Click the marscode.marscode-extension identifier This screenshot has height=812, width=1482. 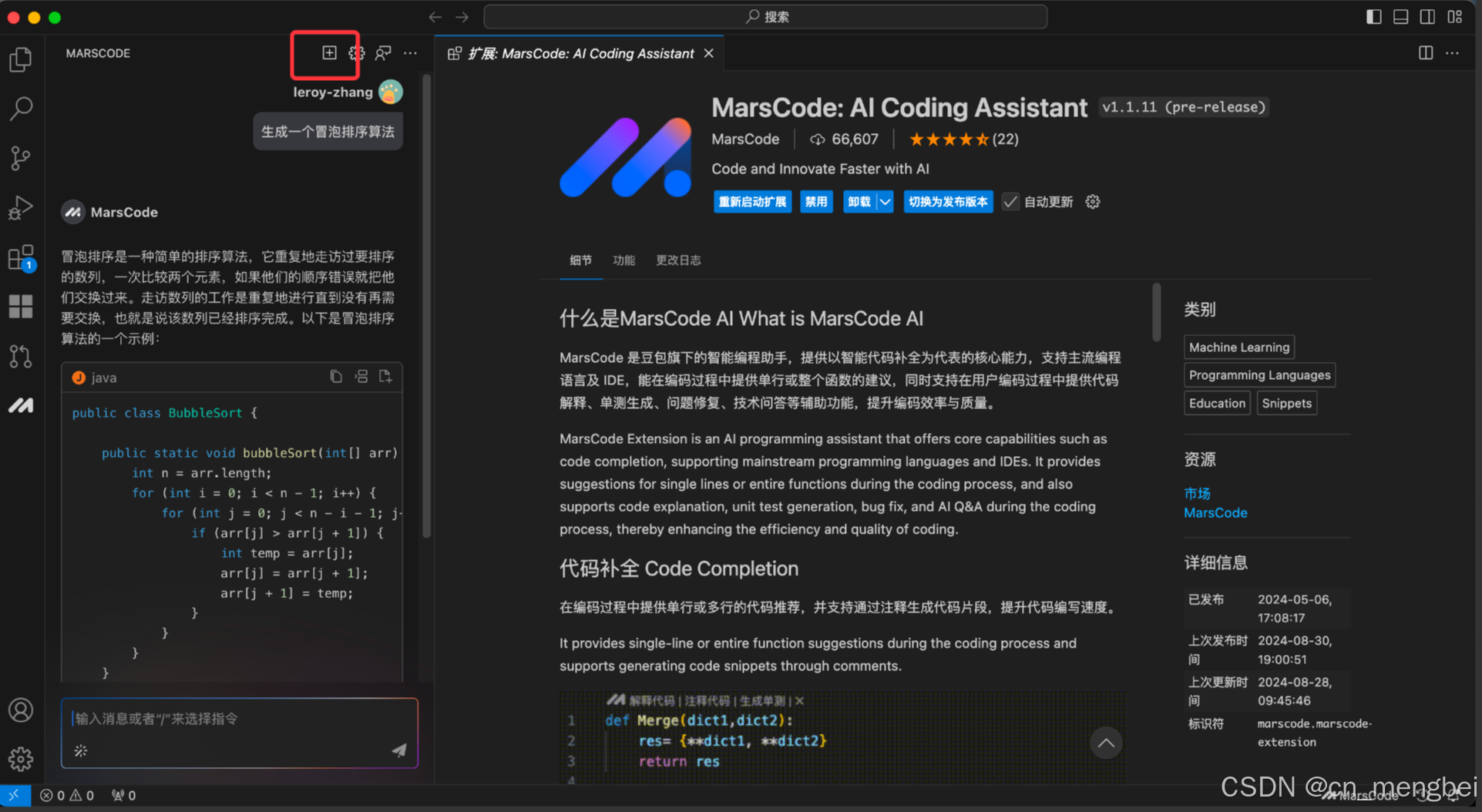coord(1314,733)
